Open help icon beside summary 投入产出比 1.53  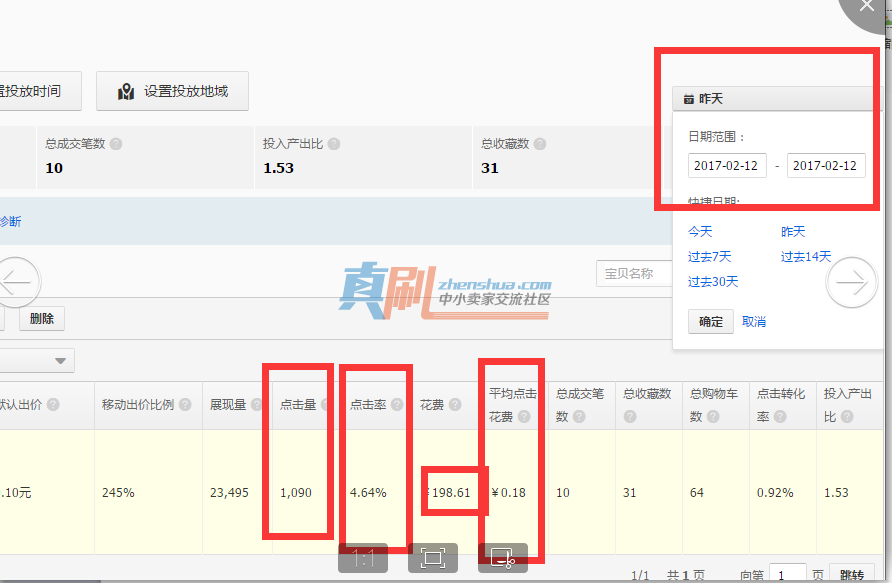(334, 144)
